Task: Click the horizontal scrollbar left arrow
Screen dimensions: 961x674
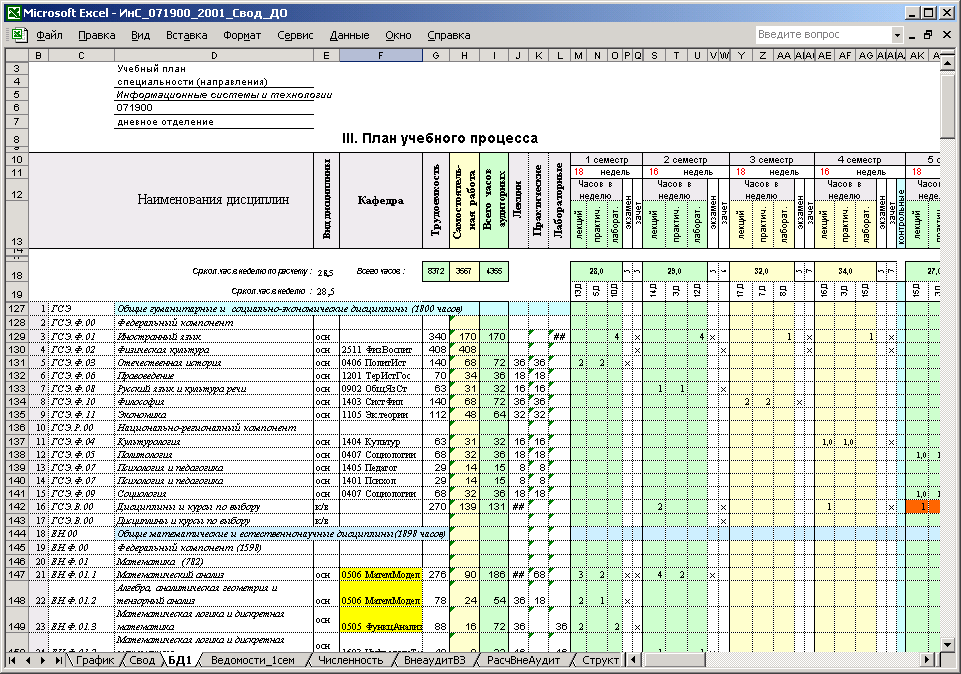Action: pos(635,660)
